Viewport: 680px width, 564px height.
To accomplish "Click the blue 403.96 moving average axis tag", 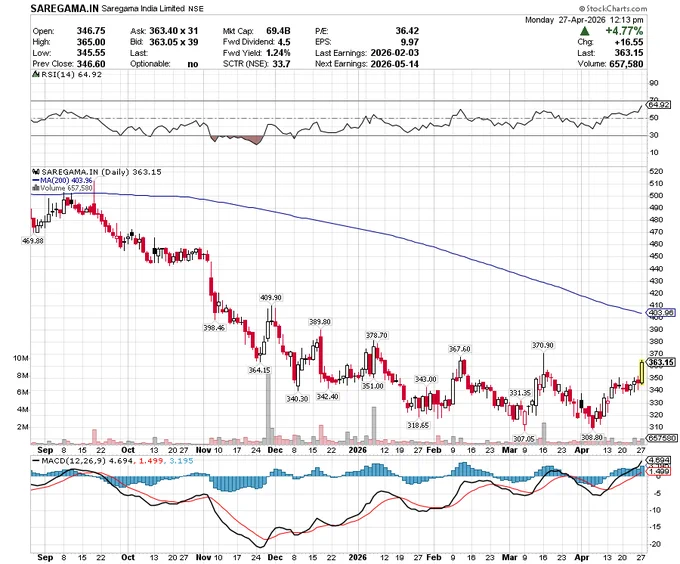I will coord(660,313).
